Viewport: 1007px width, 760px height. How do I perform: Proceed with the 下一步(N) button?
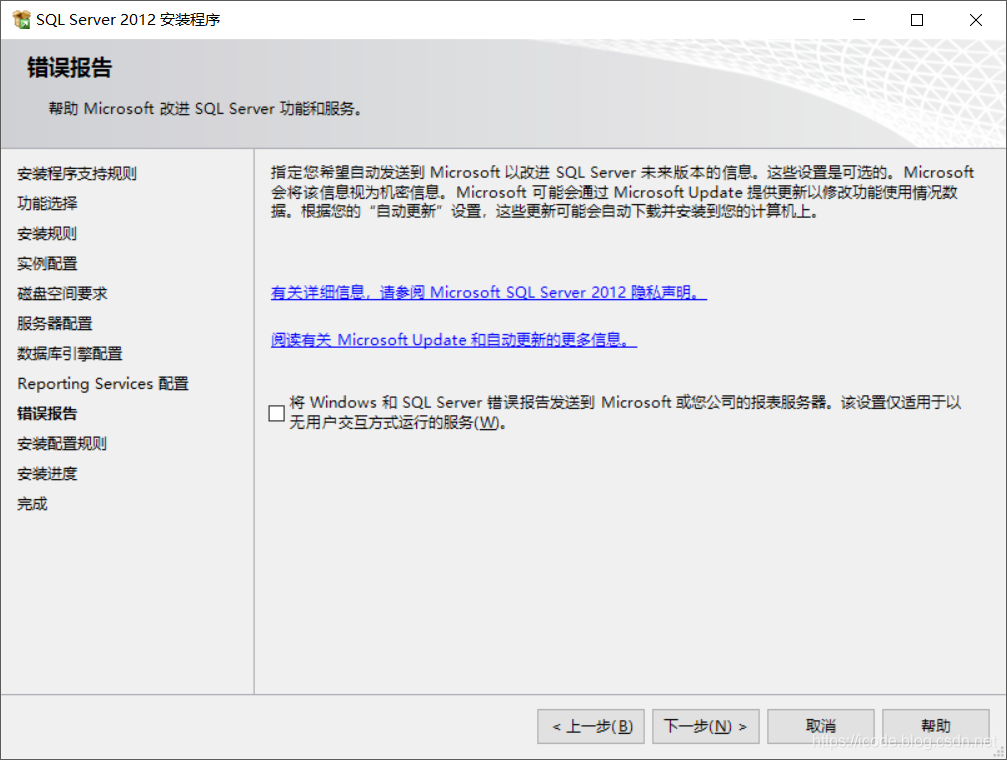tap(706, 727)
